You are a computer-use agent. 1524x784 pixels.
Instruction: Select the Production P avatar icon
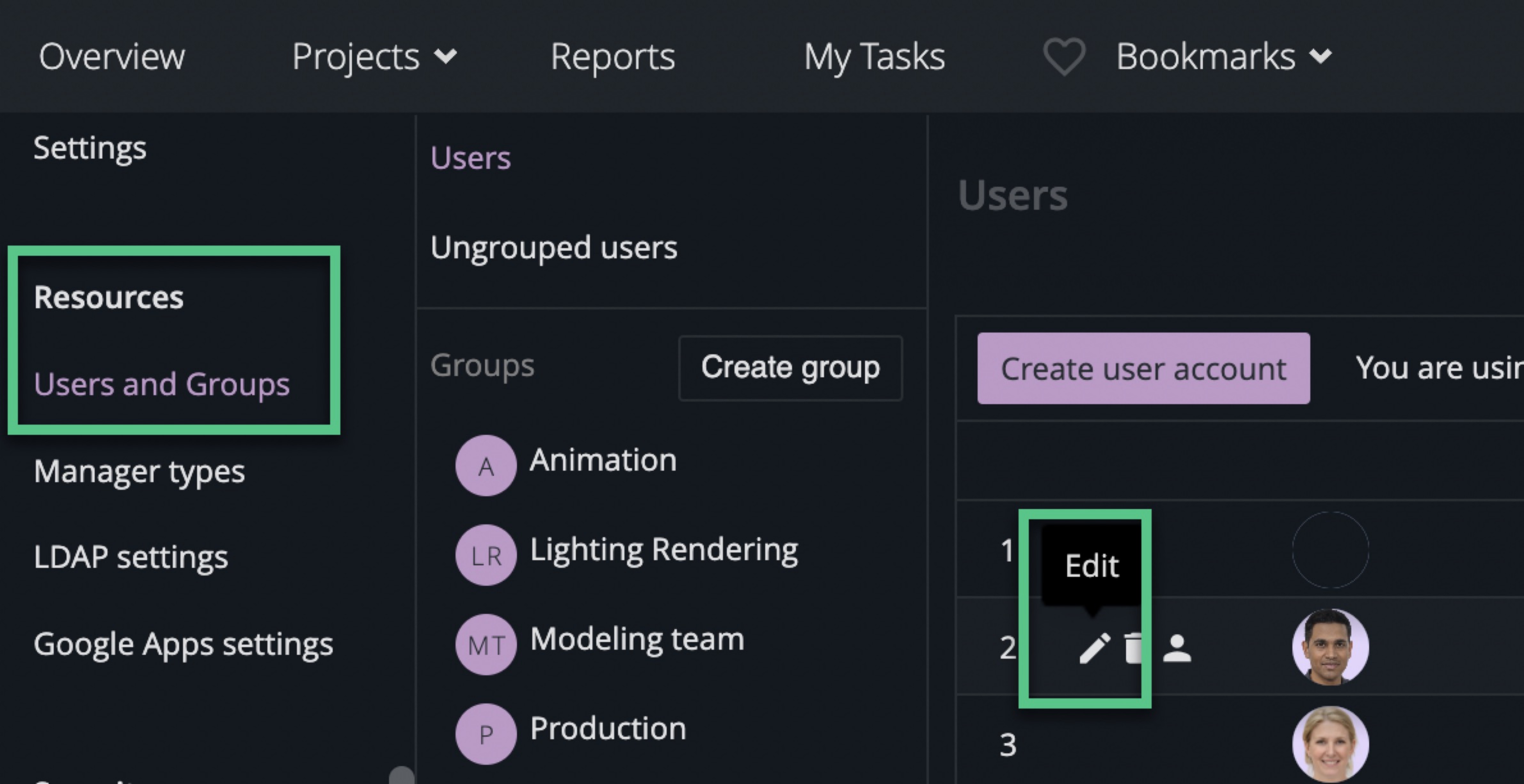click(486, 734)
